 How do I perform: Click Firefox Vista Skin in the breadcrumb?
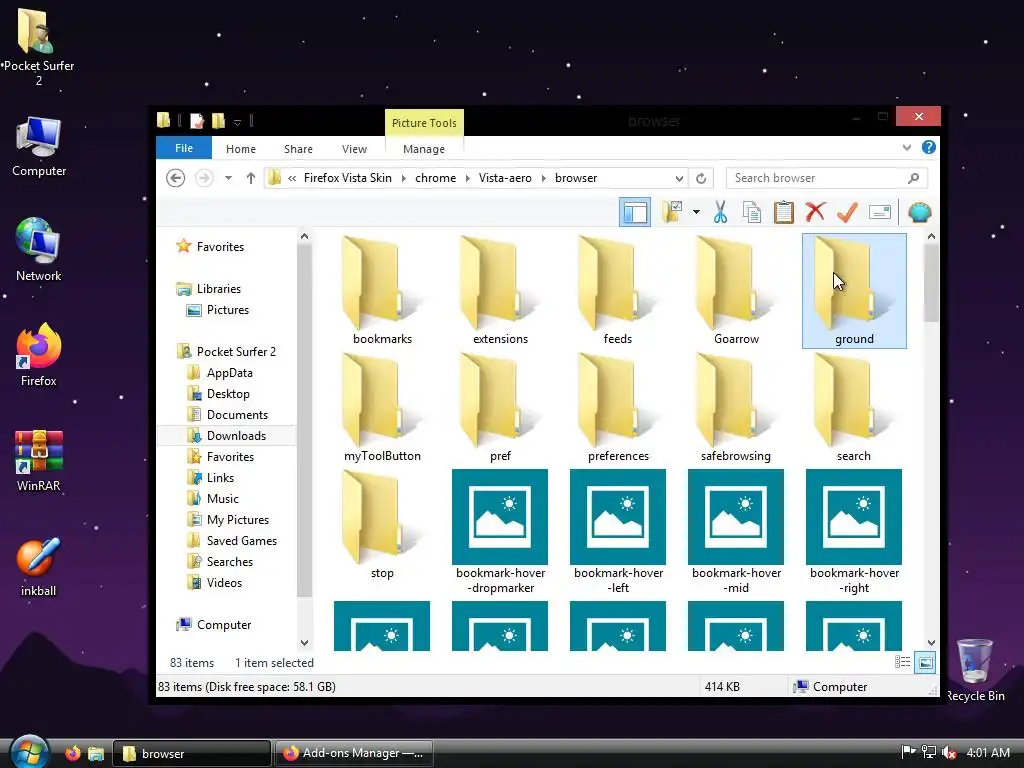[347, 178]
